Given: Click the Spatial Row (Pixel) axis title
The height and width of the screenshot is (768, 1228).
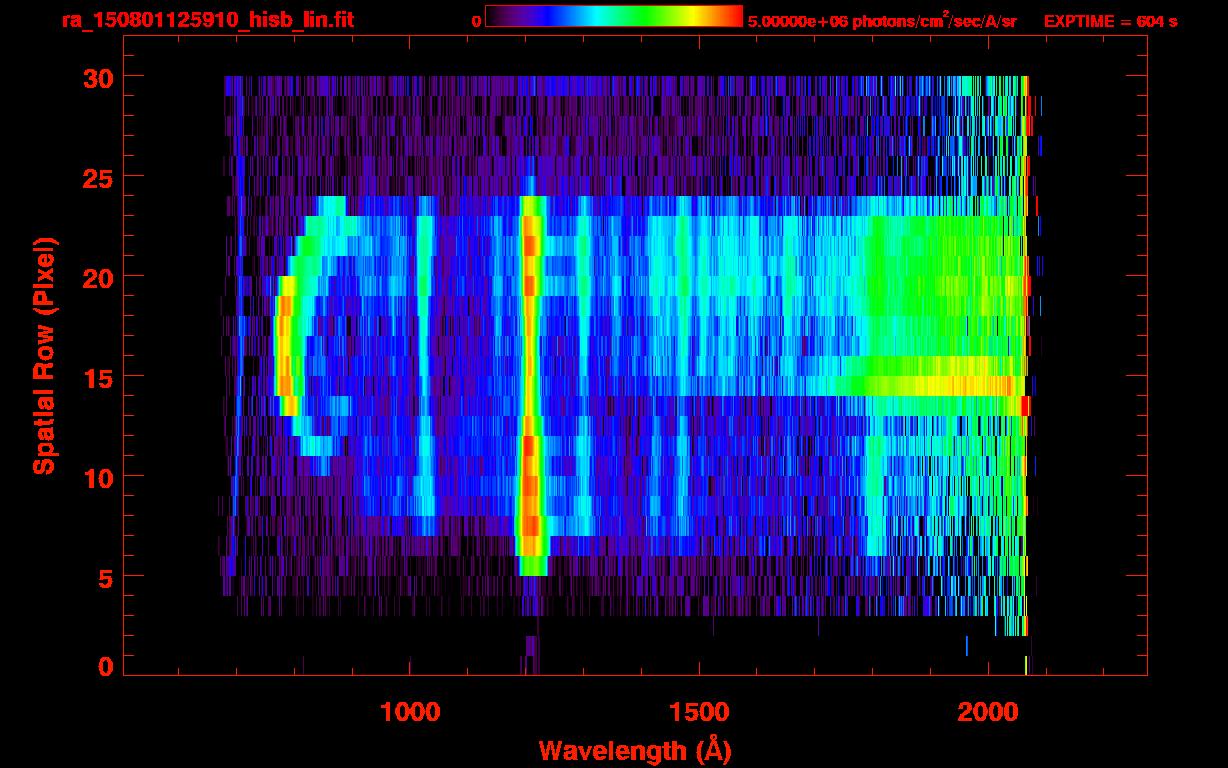Looking at the screenshot, I should coord(43,356).
